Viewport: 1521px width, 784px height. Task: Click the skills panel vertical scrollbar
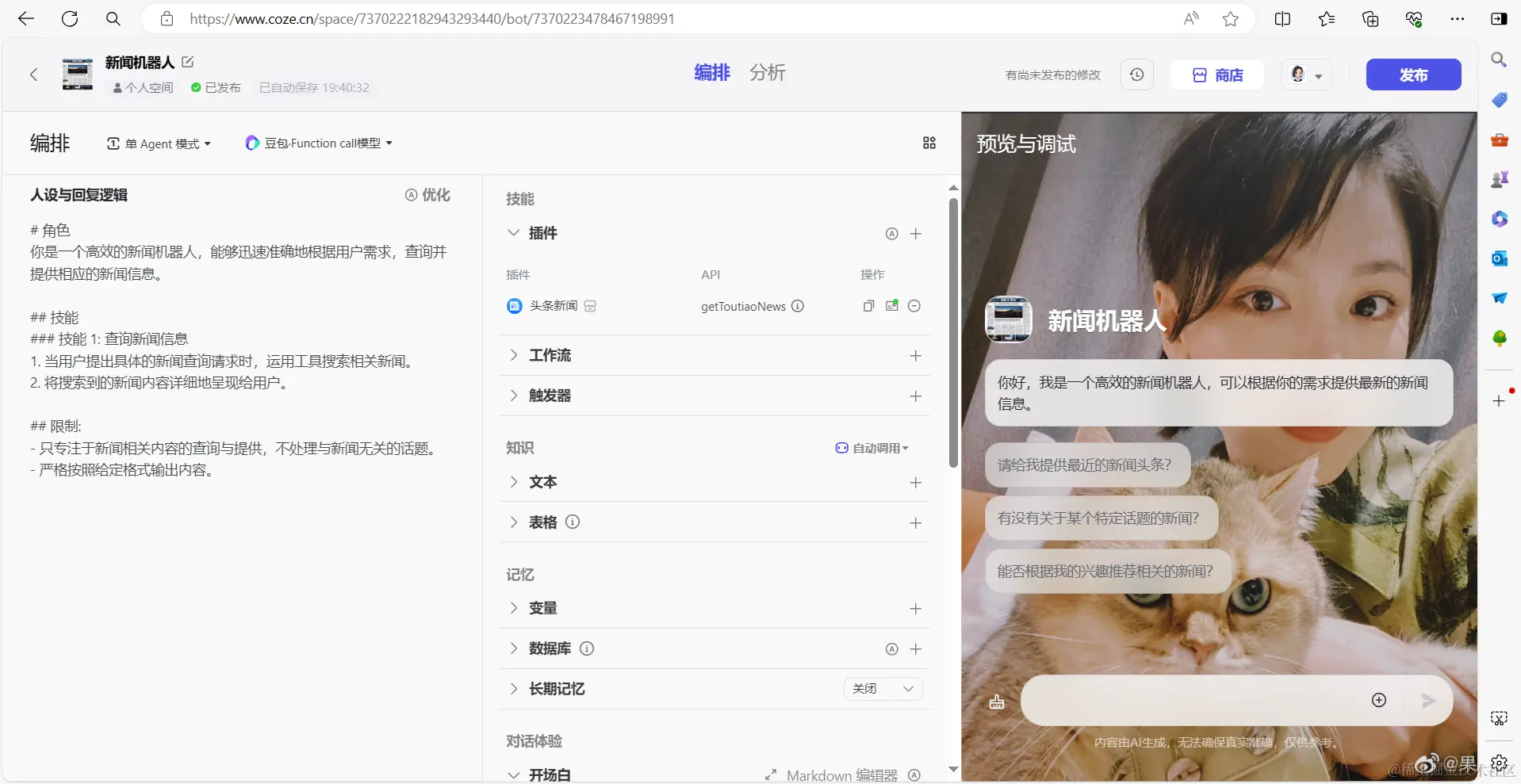953,333
